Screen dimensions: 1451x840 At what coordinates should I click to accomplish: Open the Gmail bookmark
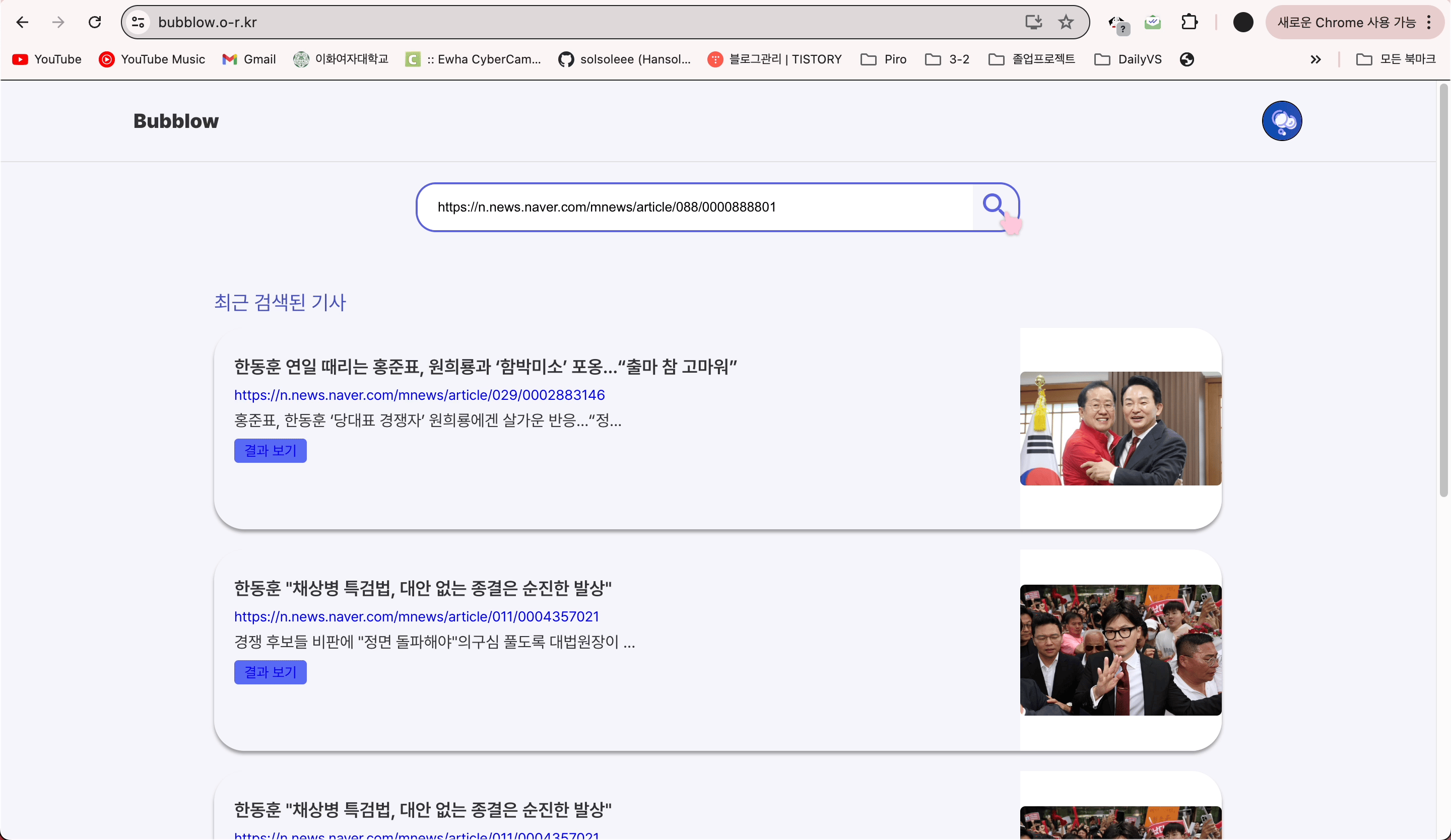pyautogui.click(x=249, y=59)
